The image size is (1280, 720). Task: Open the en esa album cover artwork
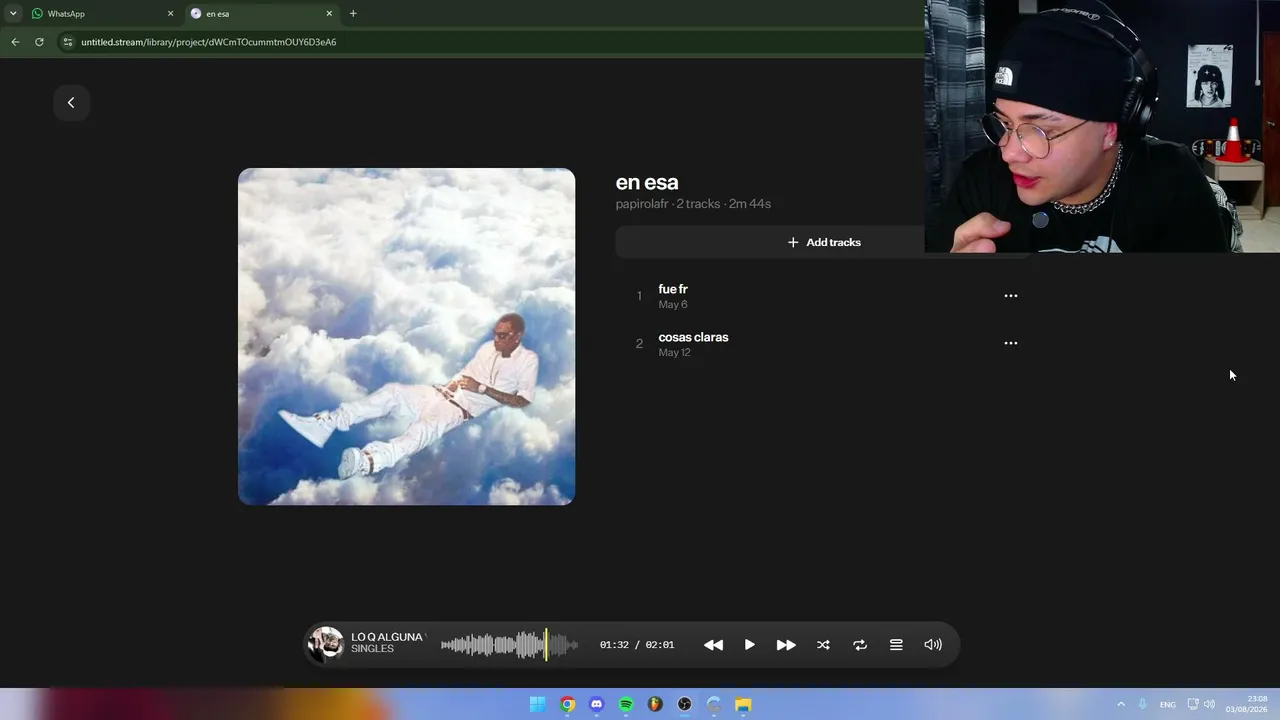tap(406, 336)
